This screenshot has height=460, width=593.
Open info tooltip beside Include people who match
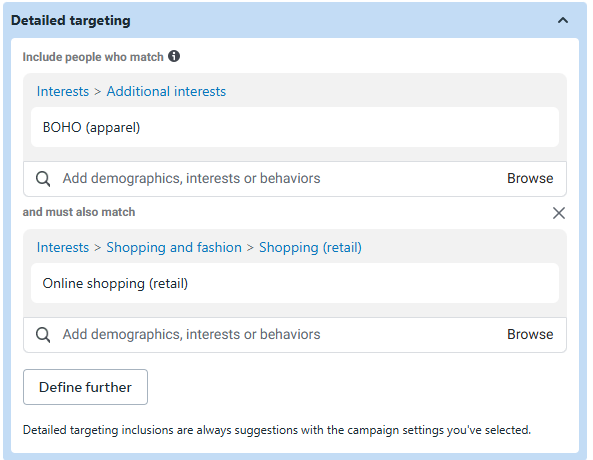pyautogui.click(x=174, y=56)
